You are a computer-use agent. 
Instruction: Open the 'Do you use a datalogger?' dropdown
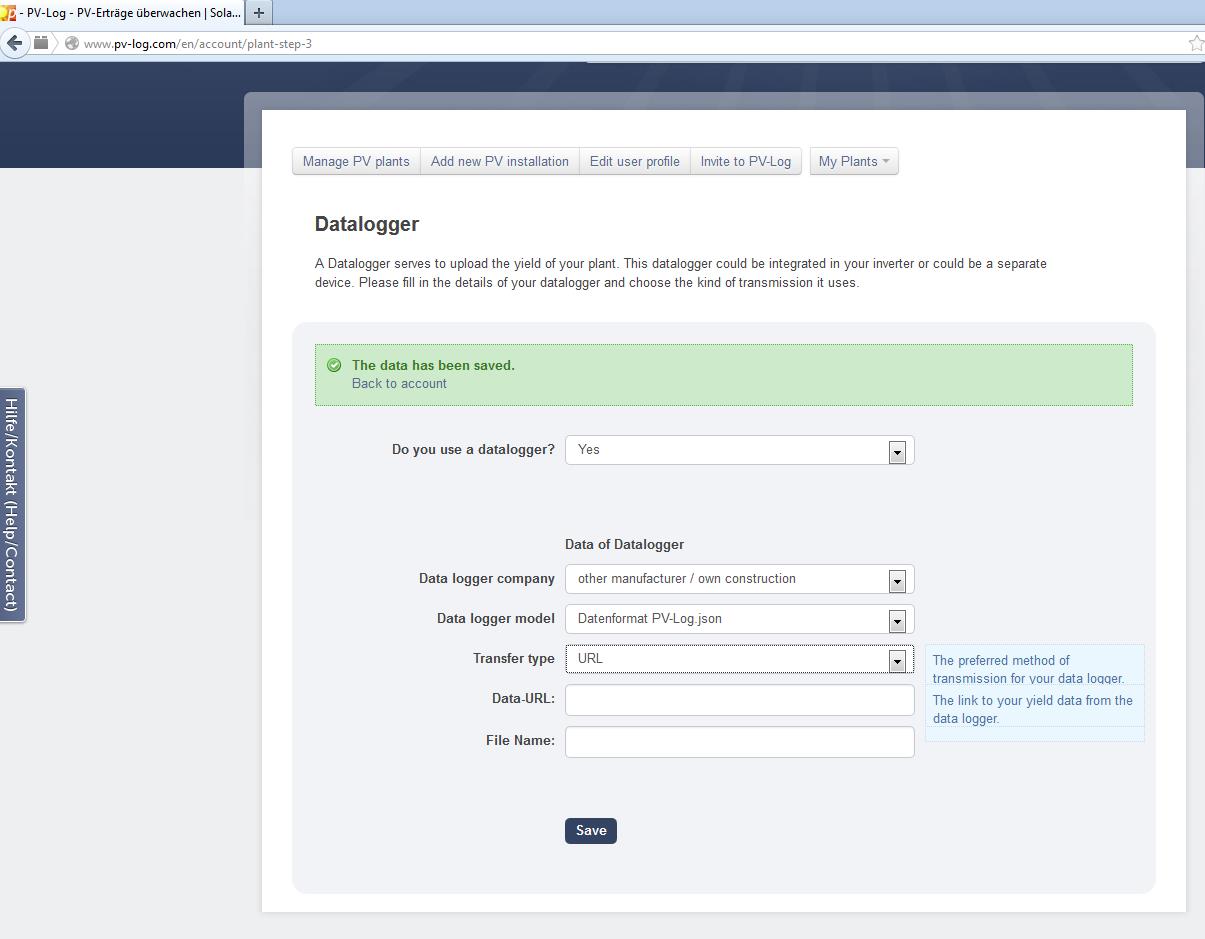click(x=739, y=450)
